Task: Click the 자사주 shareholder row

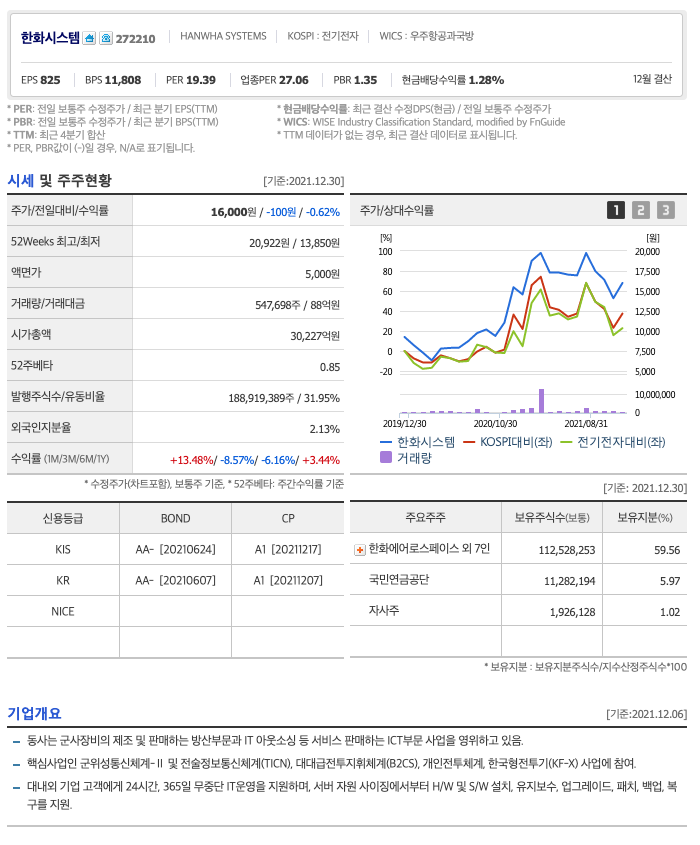Action: pos(518,611)
